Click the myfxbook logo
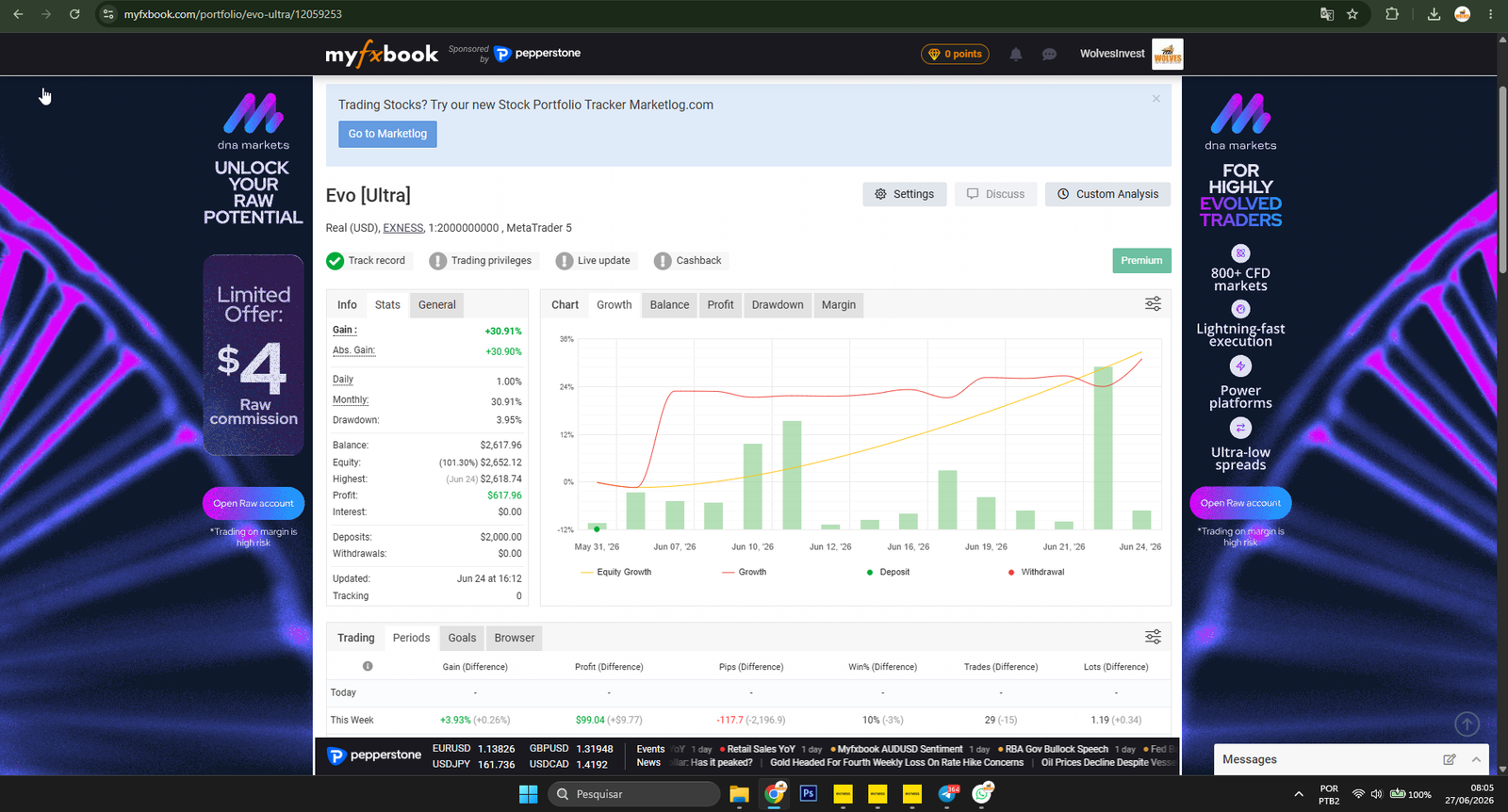 coord(382,54)
